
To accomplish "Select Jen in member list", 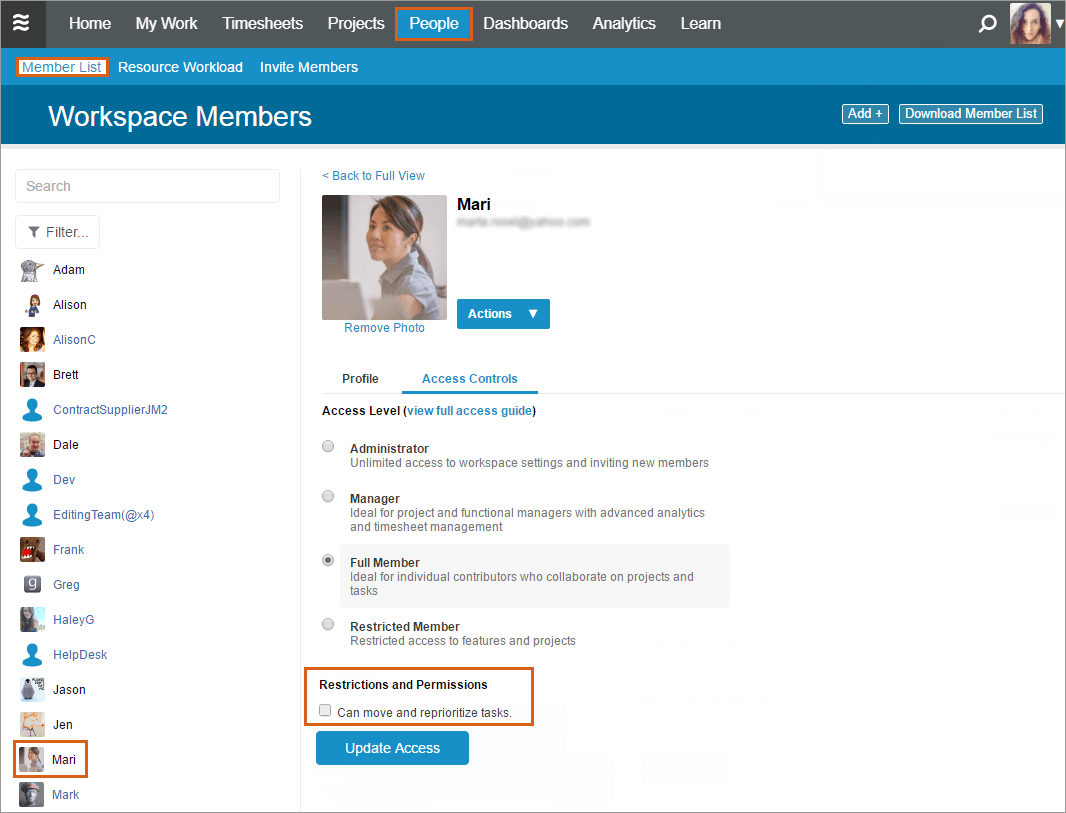I will coord(63,725).
